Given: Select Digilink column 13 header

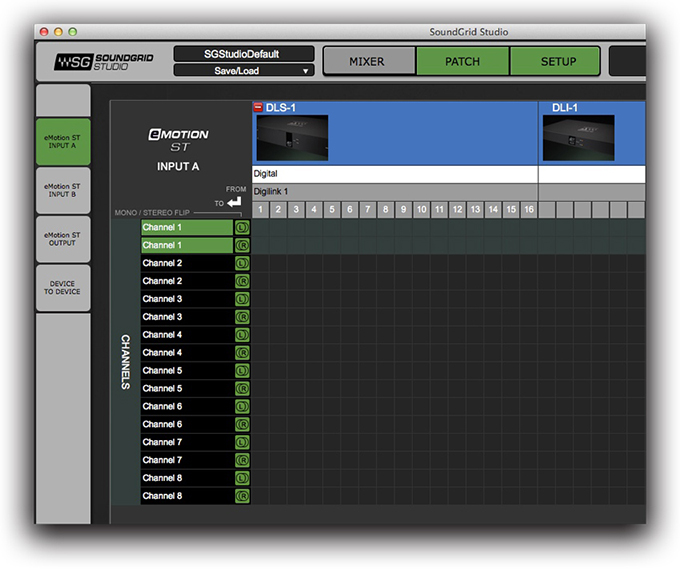Looking at the screenshot, I should click(x=475, y=210).
